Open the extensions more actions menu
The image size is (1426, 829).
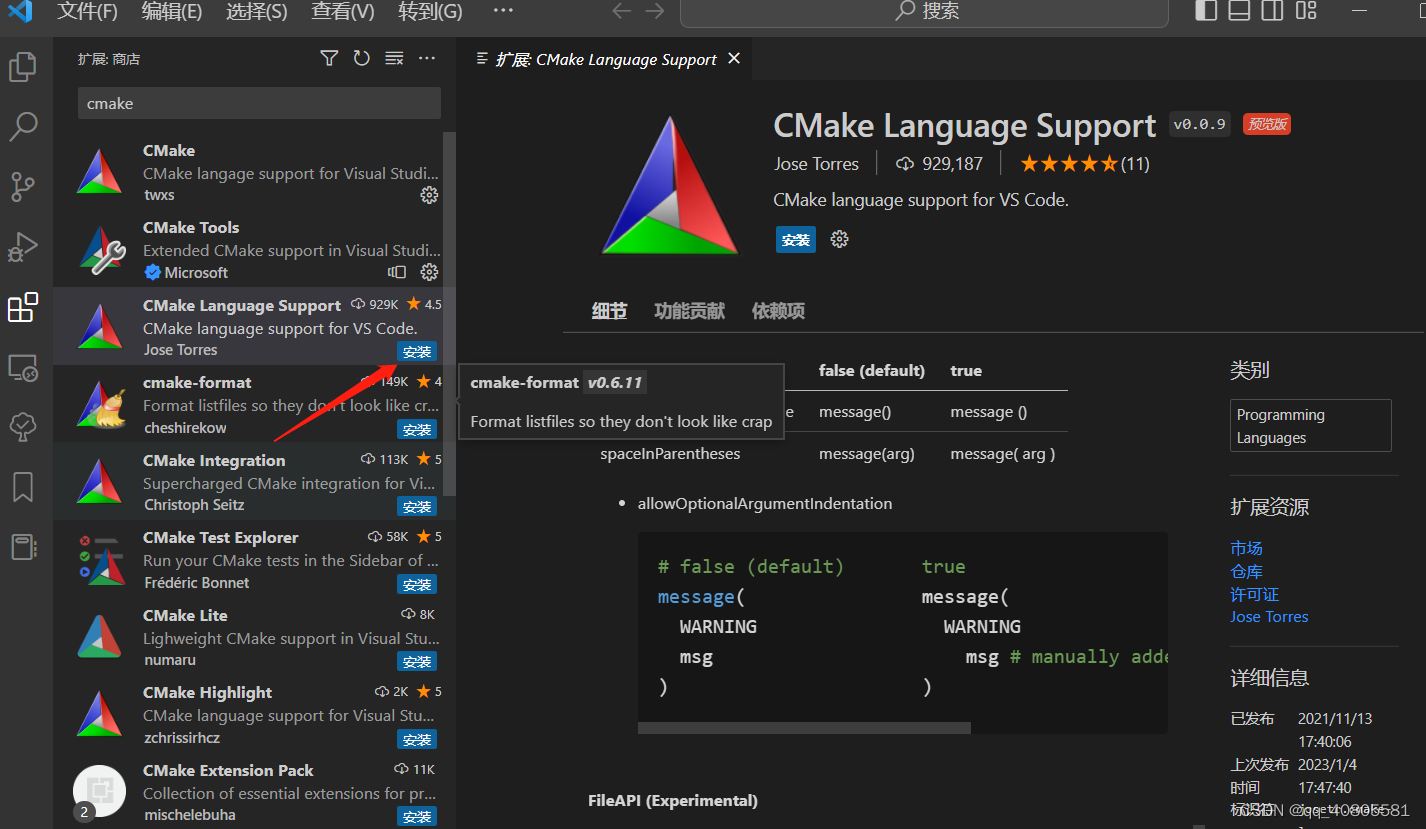426,58
